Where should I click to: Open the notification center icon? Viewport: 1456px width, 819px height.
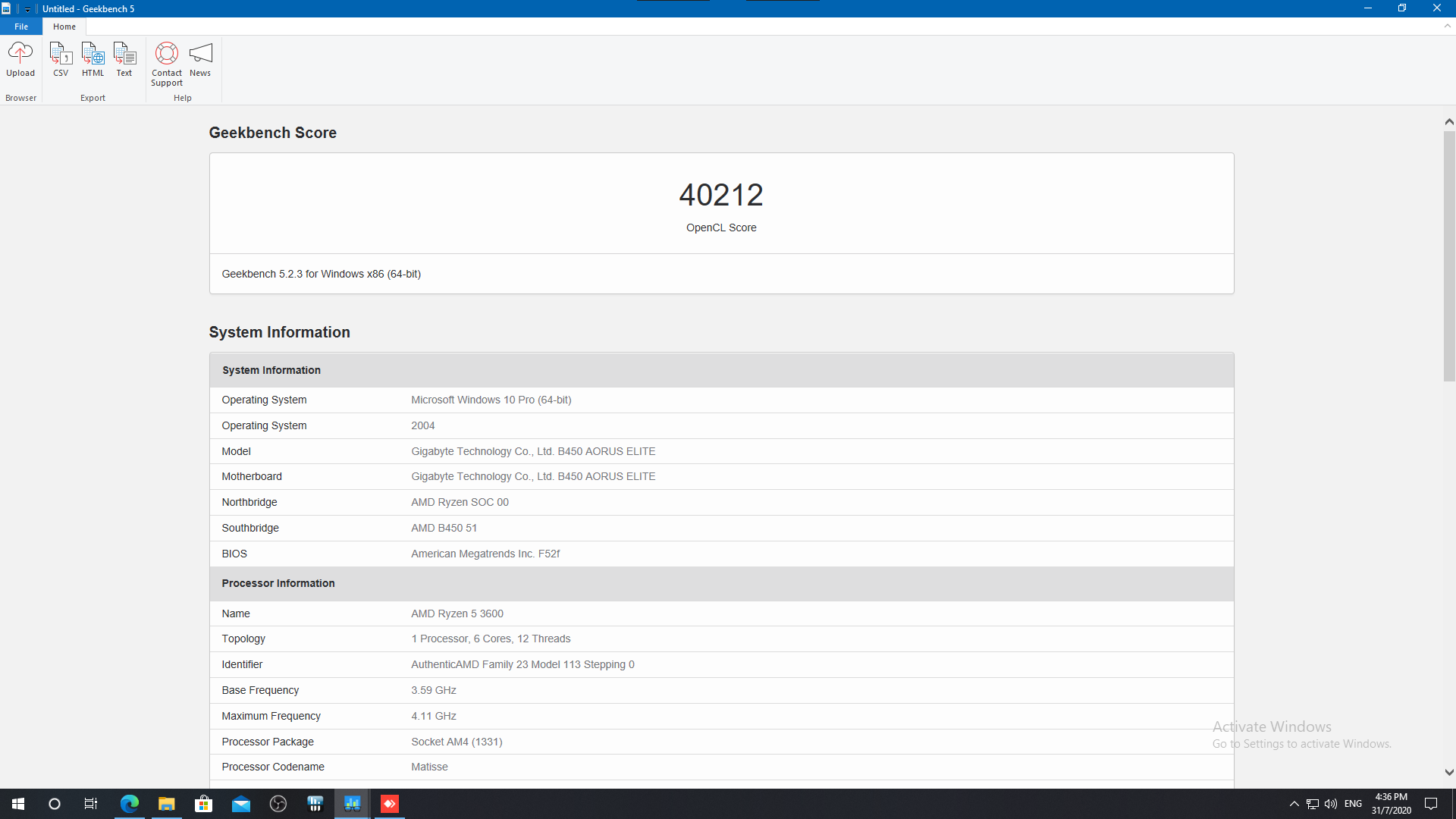click(x=1431, y=804)
